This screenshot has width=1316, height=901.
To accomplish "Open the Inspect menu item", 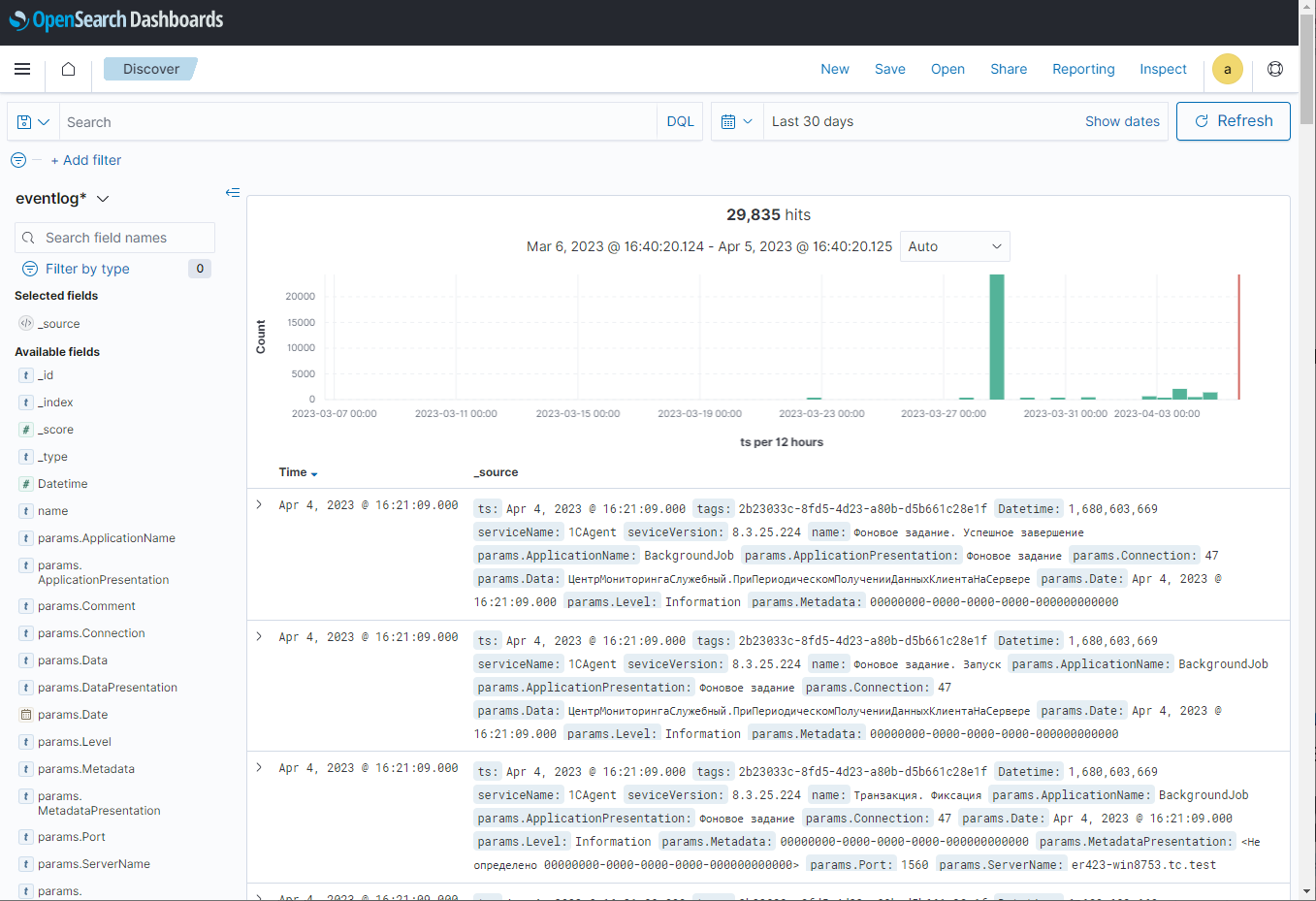I will [x=1163, y=69].
